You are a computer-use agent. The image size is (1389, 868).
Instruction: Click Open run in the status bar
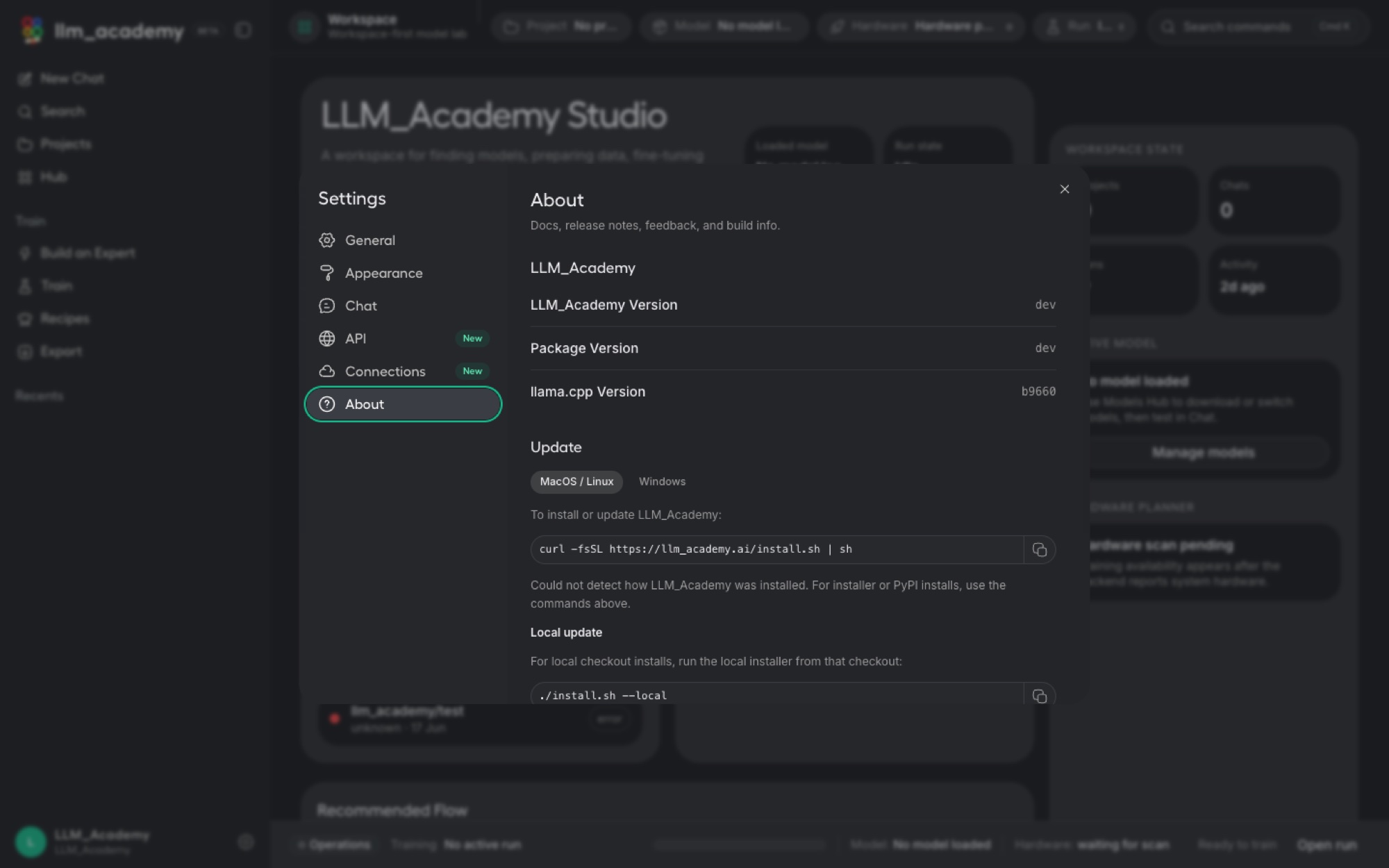click(x=1326, y=844)
